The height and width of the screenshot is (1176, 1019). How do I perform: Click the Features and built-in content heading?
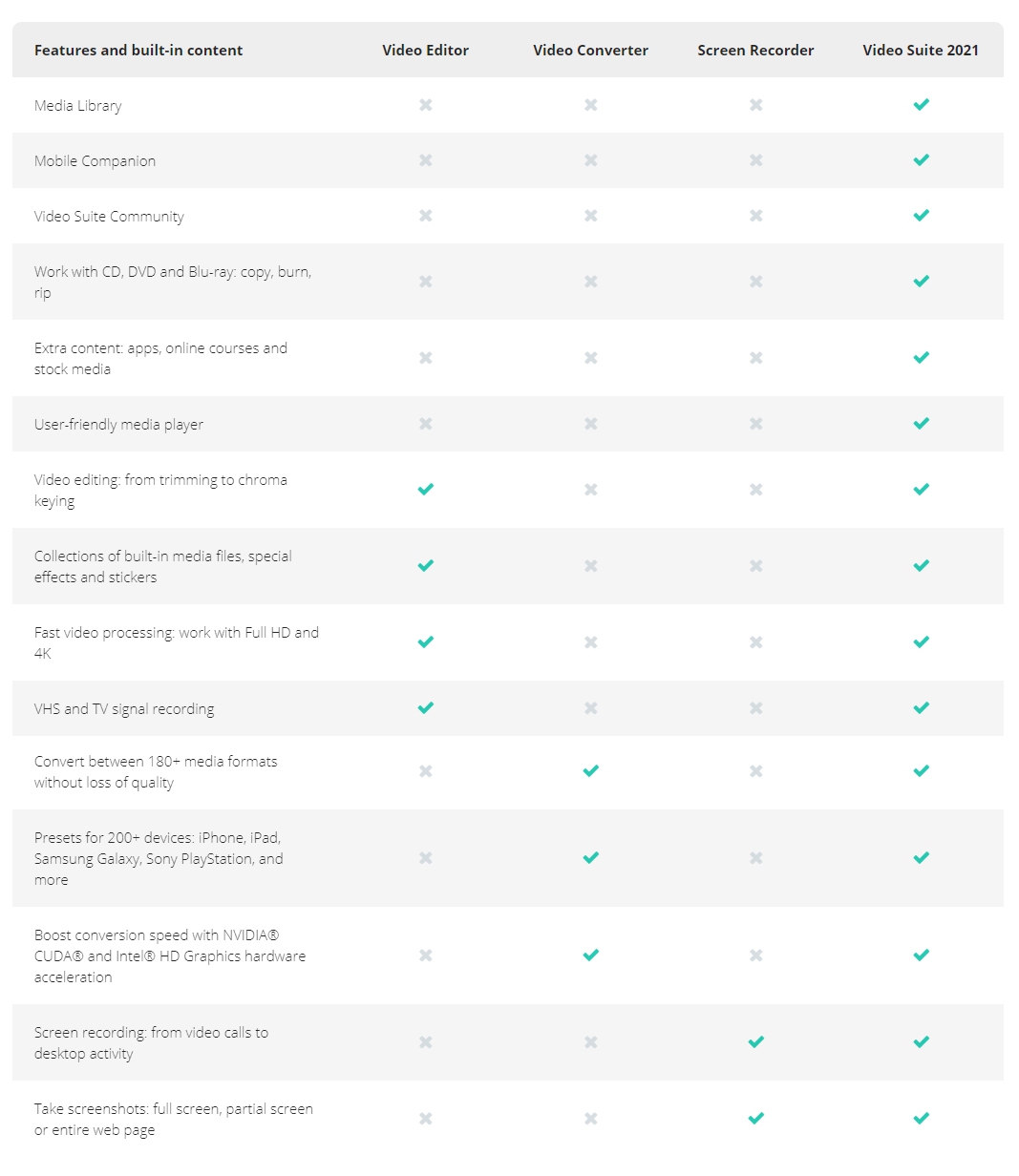(138, 51)
